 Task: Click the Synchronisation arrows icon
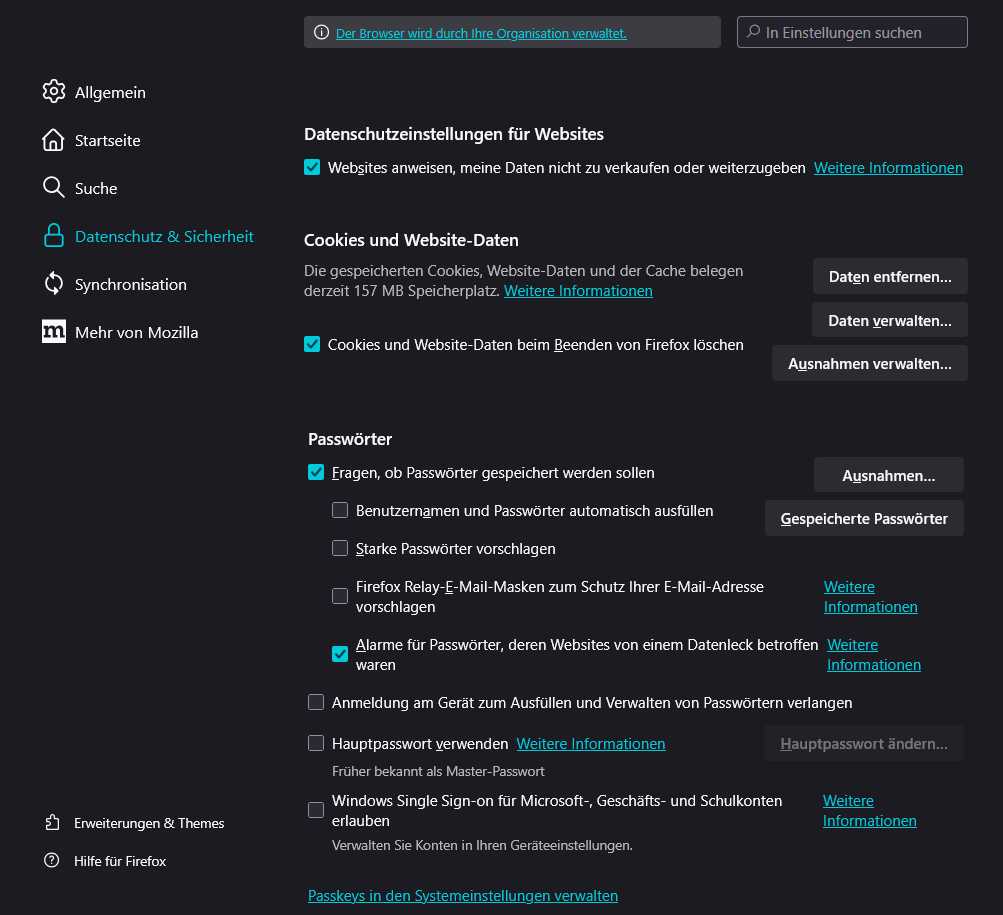[54, 284]
